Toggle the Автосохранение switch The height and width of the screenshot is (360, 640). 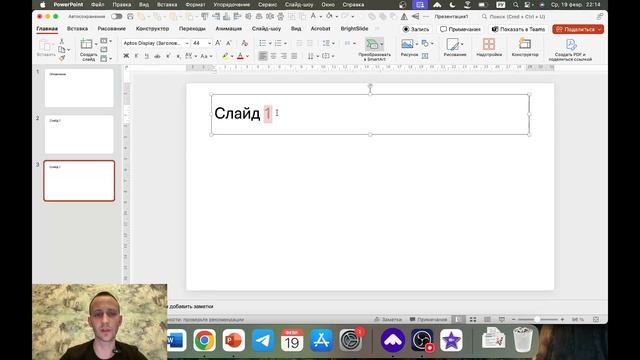pos(116,17)
